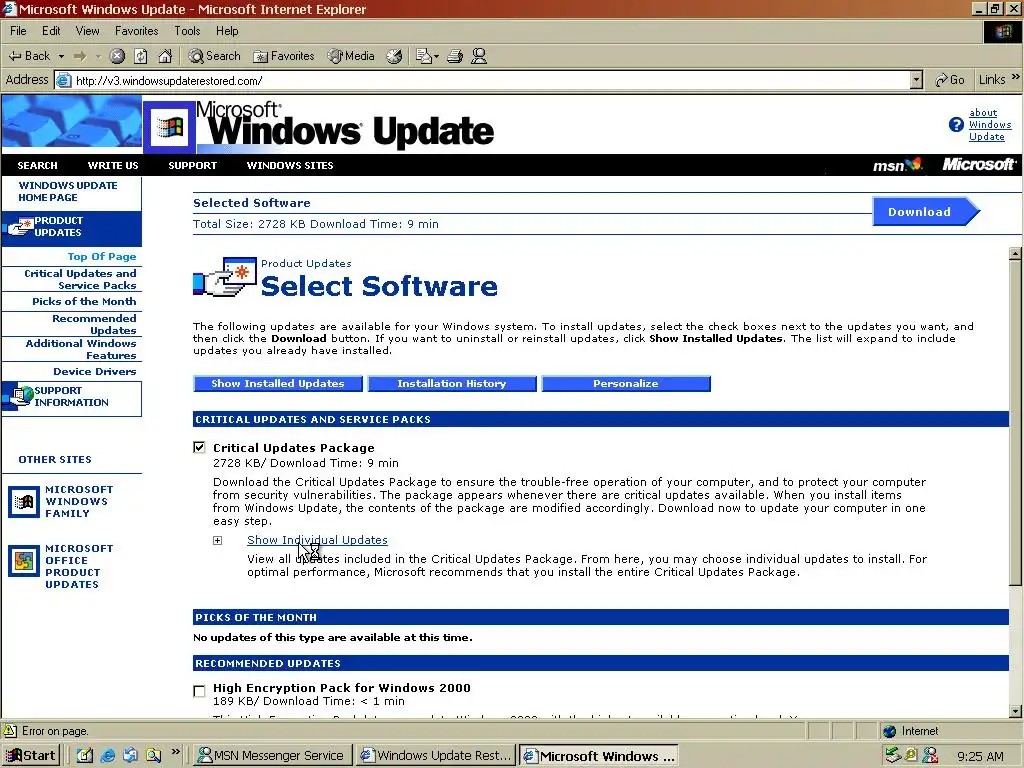Screen dimensions: 1024x768
Task: Open the about Windows Update link
Action: 989,125
